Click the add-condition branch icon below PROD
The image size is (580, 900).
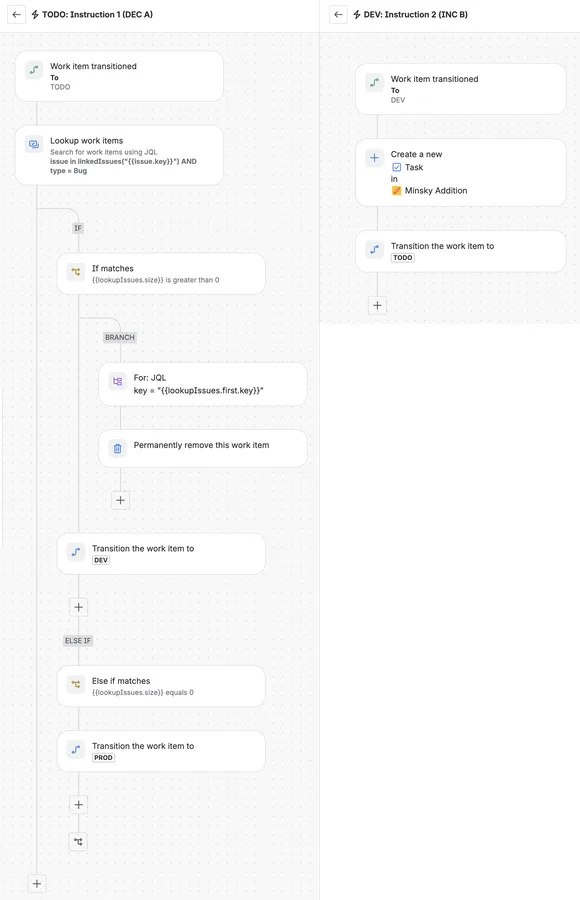coord(79,841)
